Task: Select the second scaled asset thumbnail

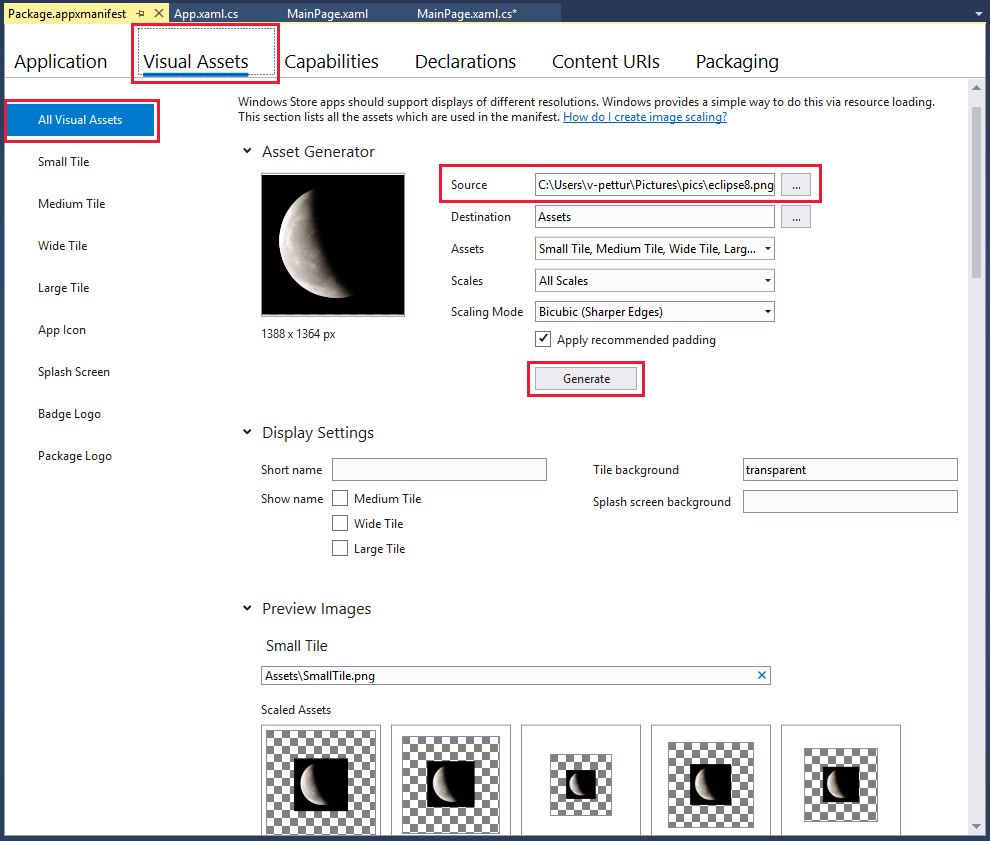Action: point(451,780)
